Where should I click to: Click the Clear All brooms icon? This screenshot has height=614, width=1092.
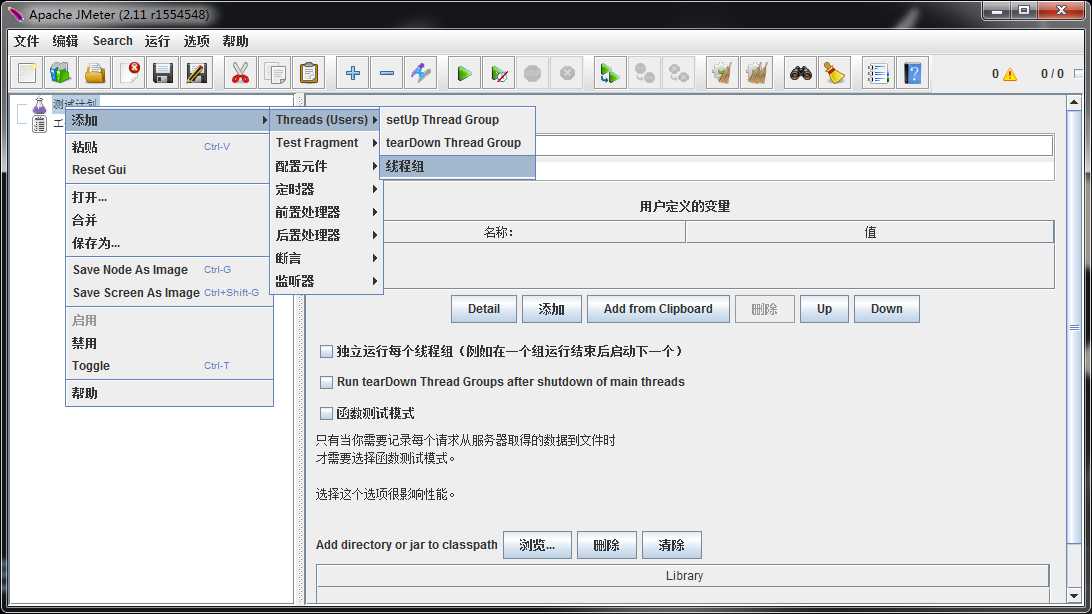[x=756, y=72]
